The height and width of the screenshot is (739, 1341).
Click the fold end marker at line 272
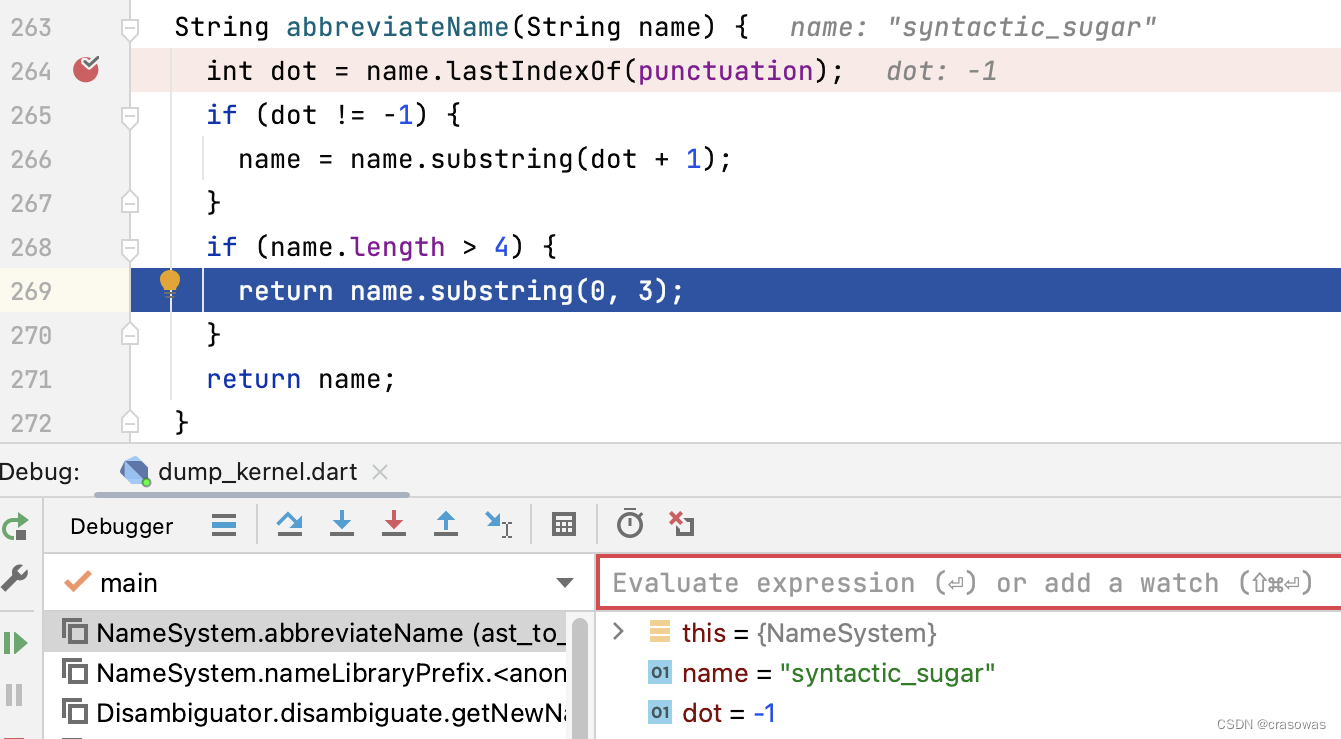click(130, 422)
